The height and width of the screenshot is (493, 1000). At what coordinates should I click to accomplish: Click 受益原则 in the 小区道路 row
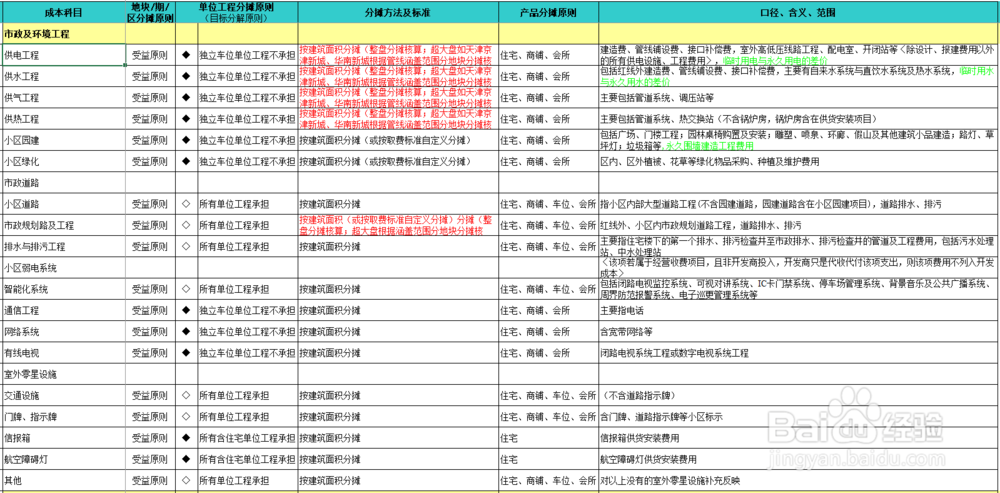pyautogui.click(x=150, y=204)
